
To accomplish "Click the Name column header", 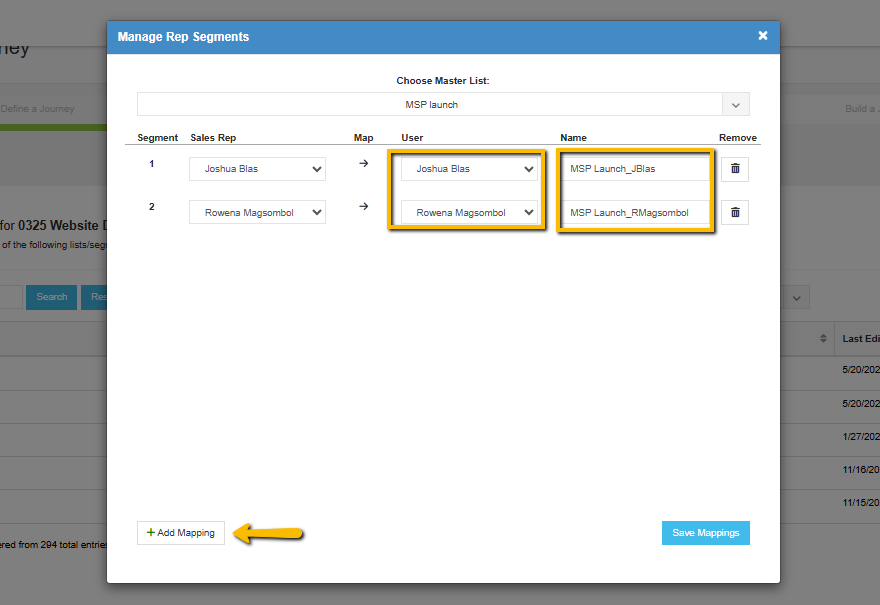I will click(573, 138).
